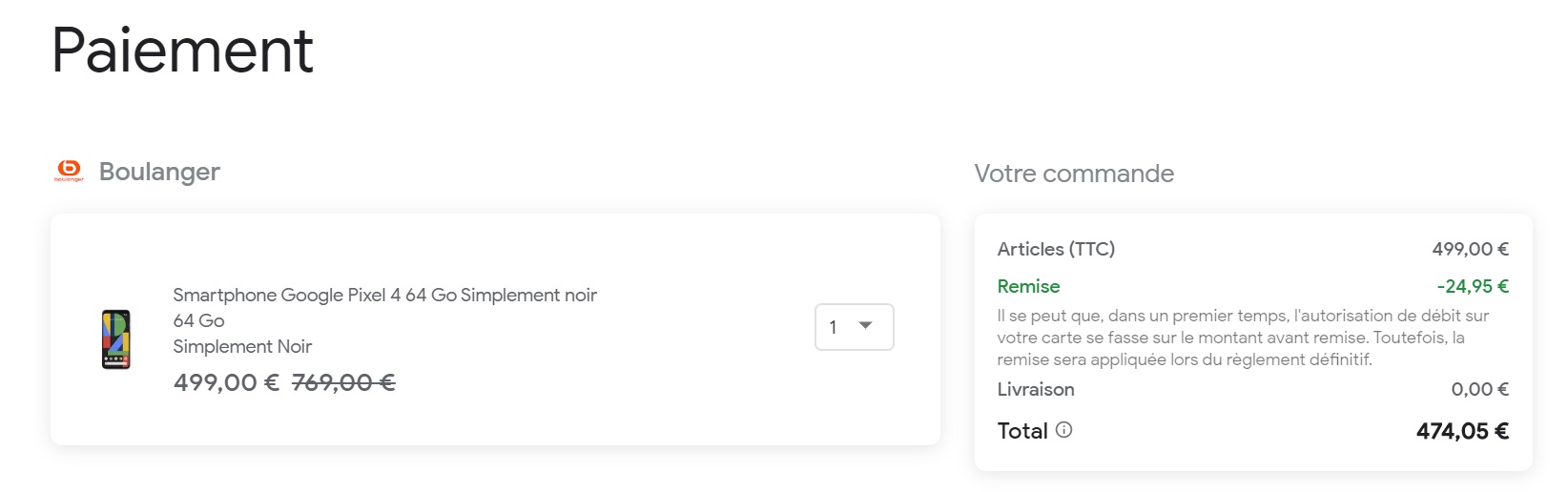The height and width of the screenshot is (492, 1568).
Task: Click the current price 499,00 €
Action: coord(226,382)
